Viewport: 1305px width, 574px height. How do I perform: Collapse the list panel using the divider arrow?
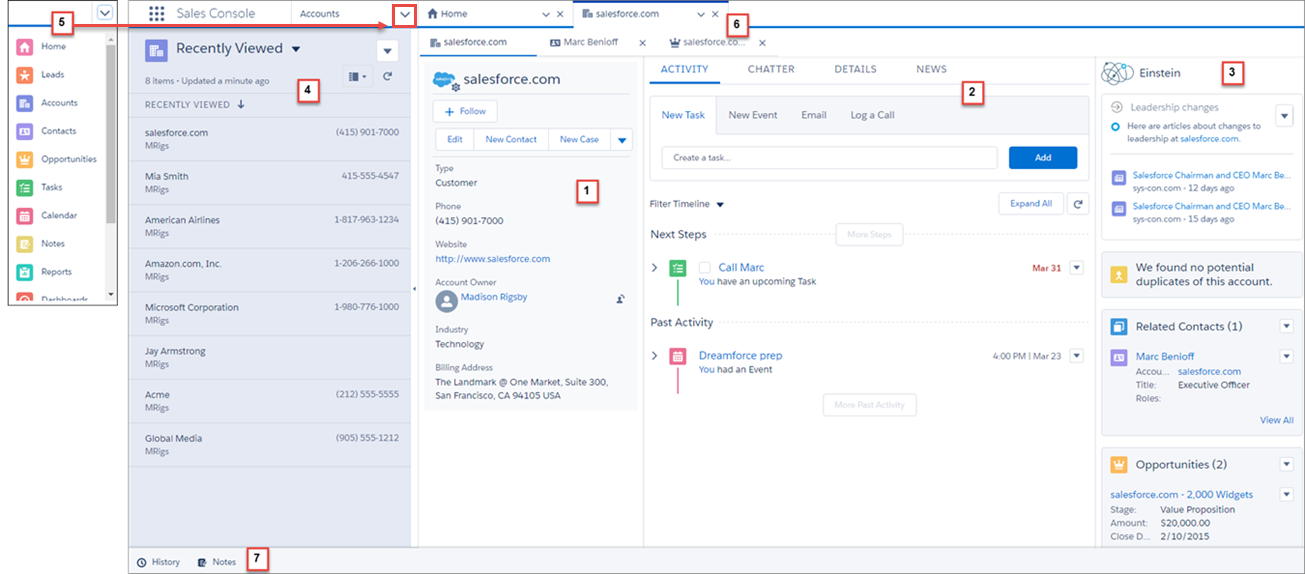coord(414,288)
